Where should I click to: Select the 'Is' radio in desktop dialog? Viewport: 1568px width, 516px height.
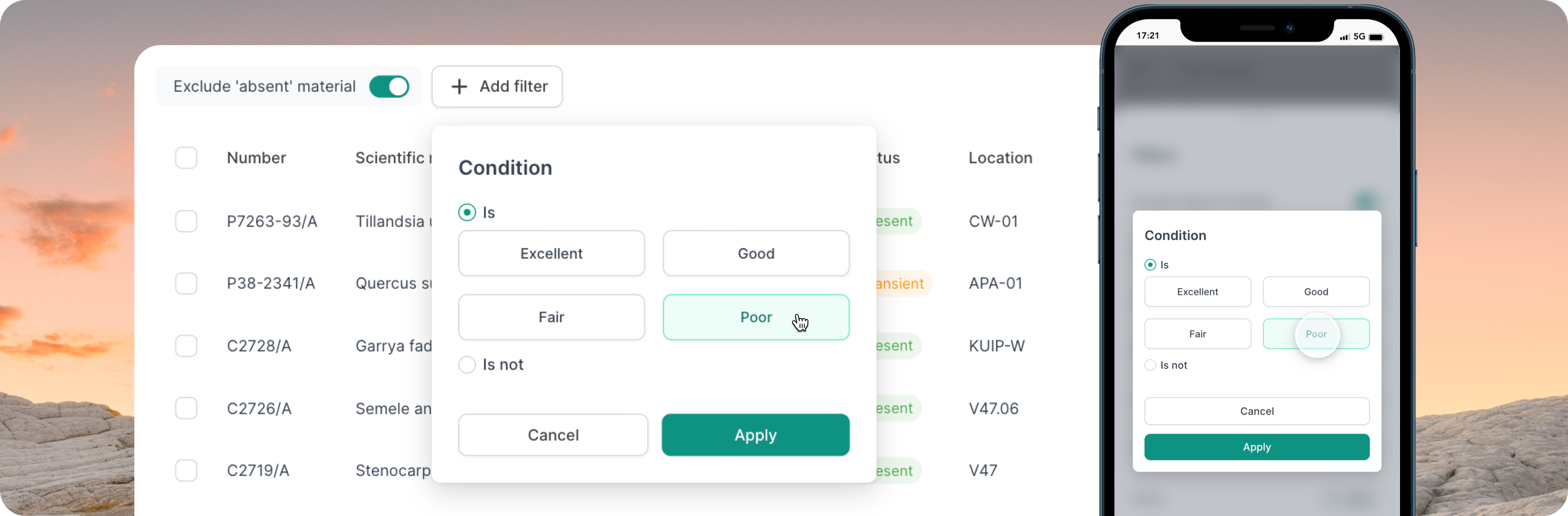coord(467,212)
